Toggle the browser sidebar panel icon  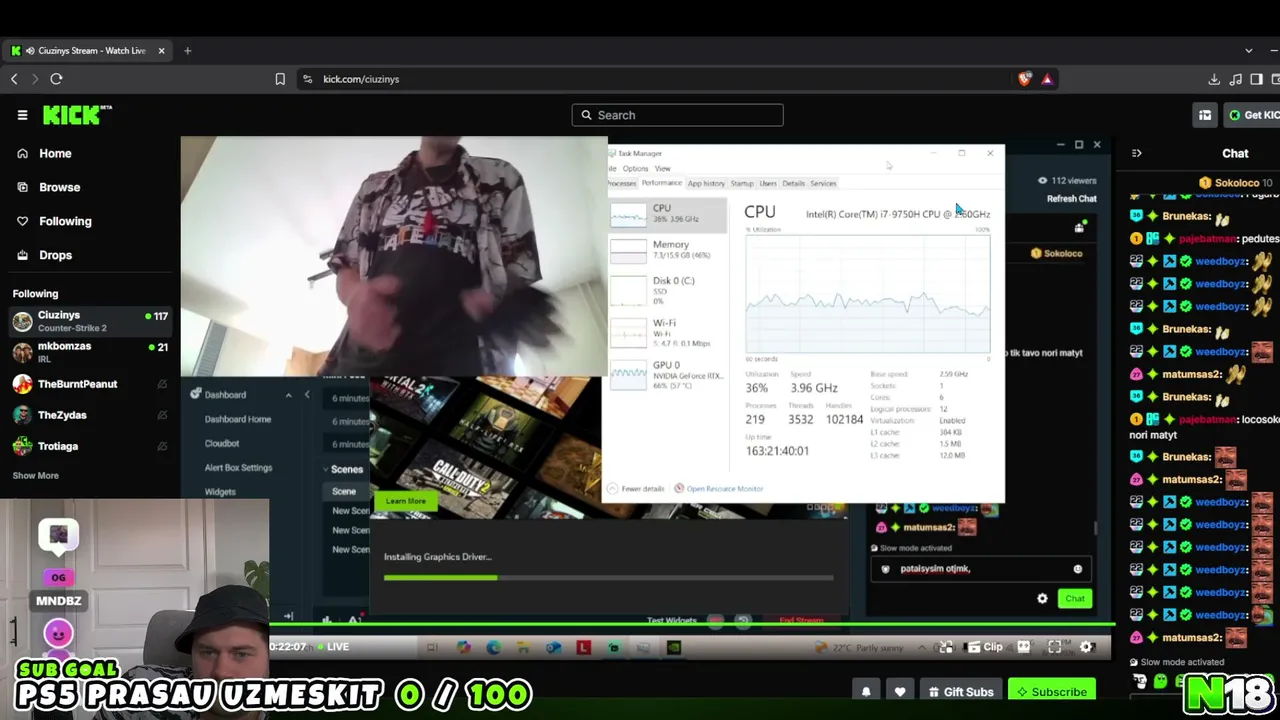click(1257, 79)
